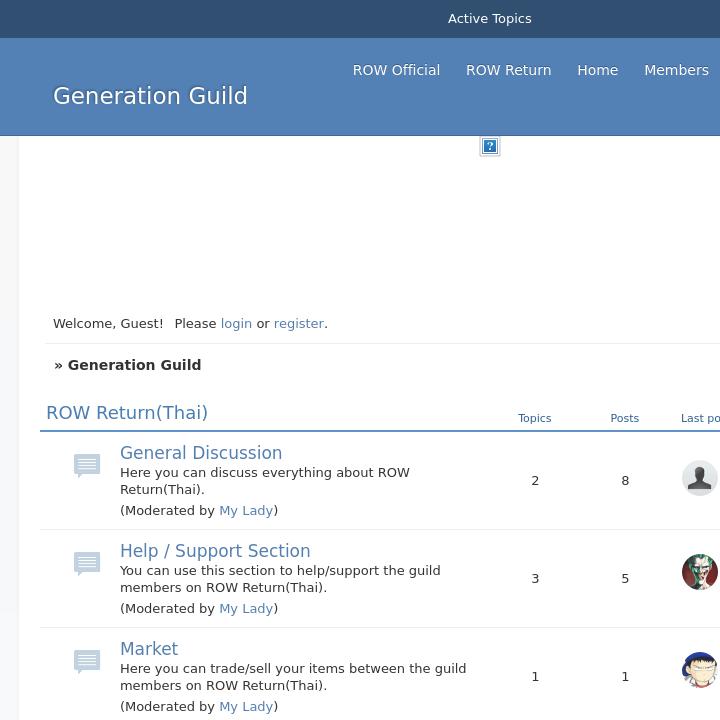Click the Market board speech-bubble icon
This screenshot has width=720, height=720.
[x=87, y=661]
